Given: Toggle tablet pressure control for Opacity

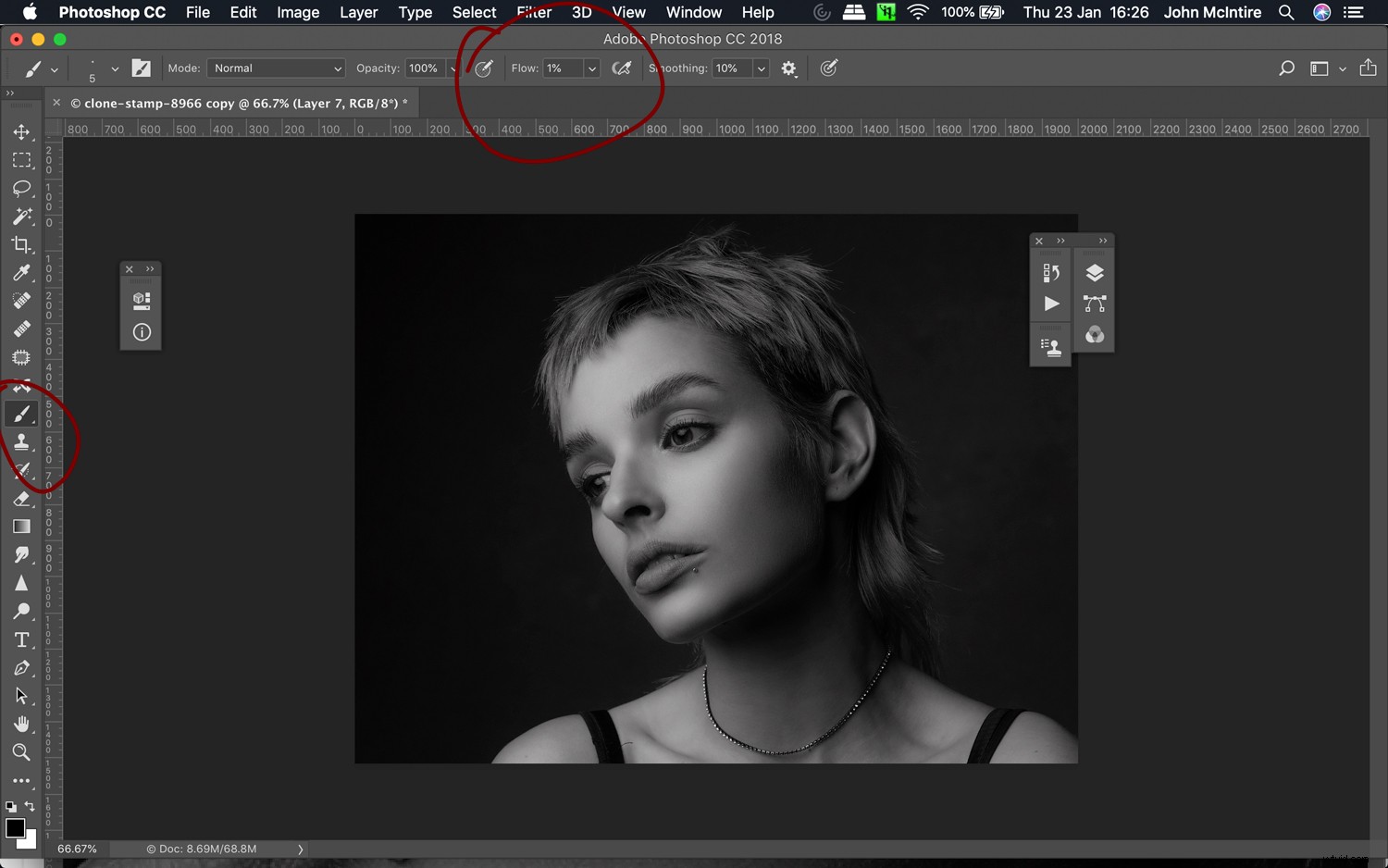Looking at the screenshot, I should click(484, 68).
